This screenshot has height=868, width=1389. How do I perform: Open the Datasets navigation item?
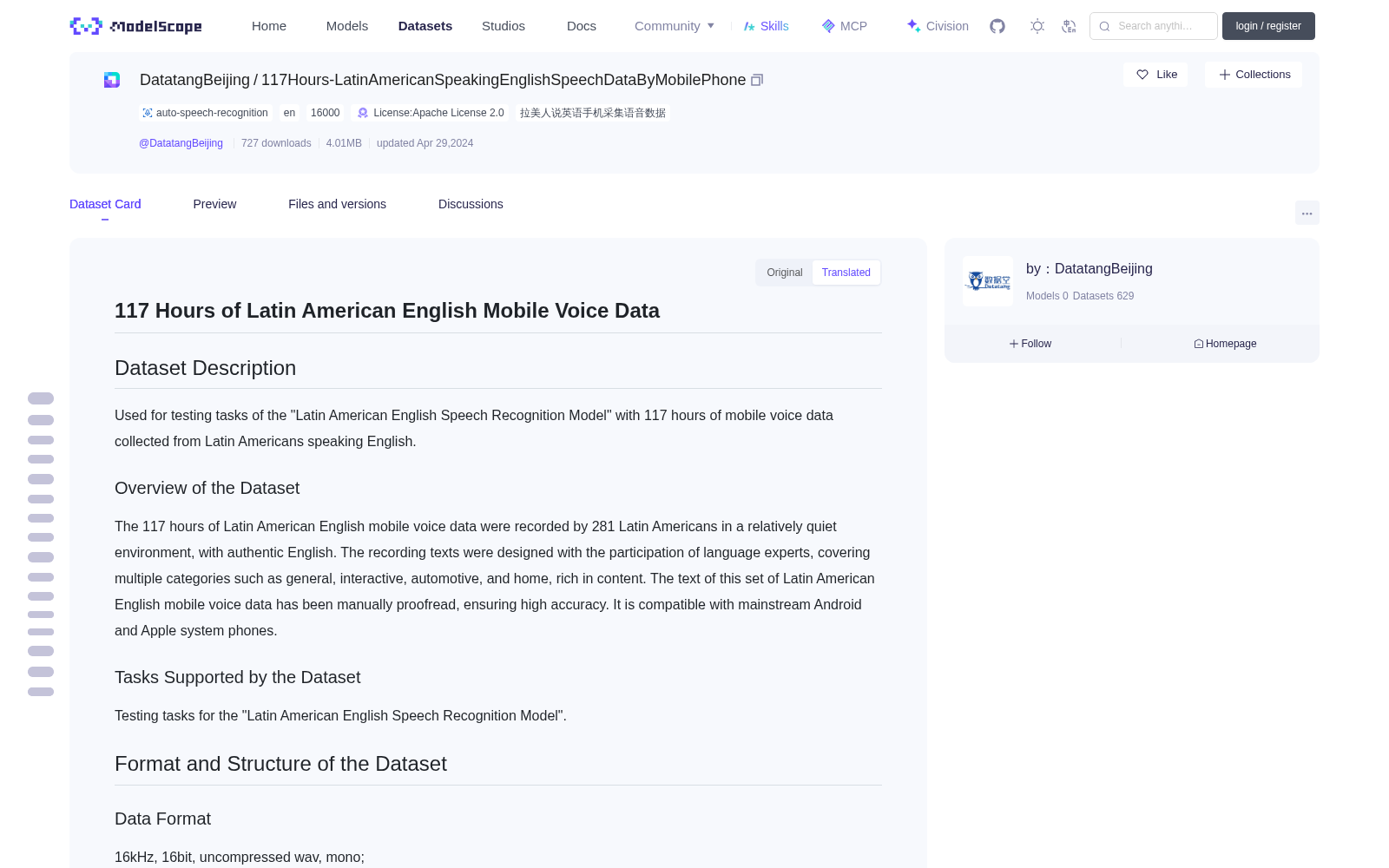[425, 26]
